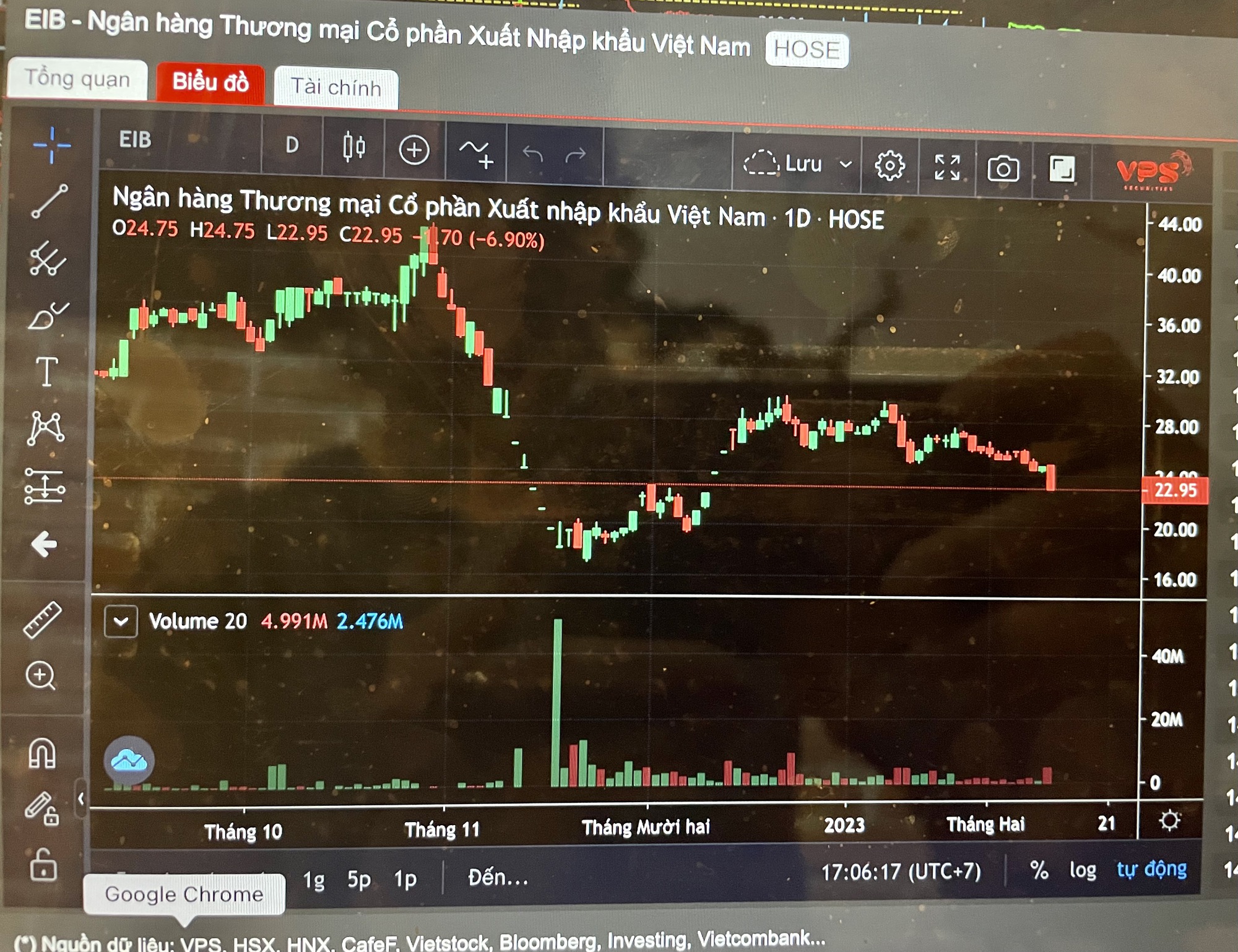Screen dimensions: 1238x952
Task: Toggle percent scale on price axis
Action: (x=1039, y=870)
